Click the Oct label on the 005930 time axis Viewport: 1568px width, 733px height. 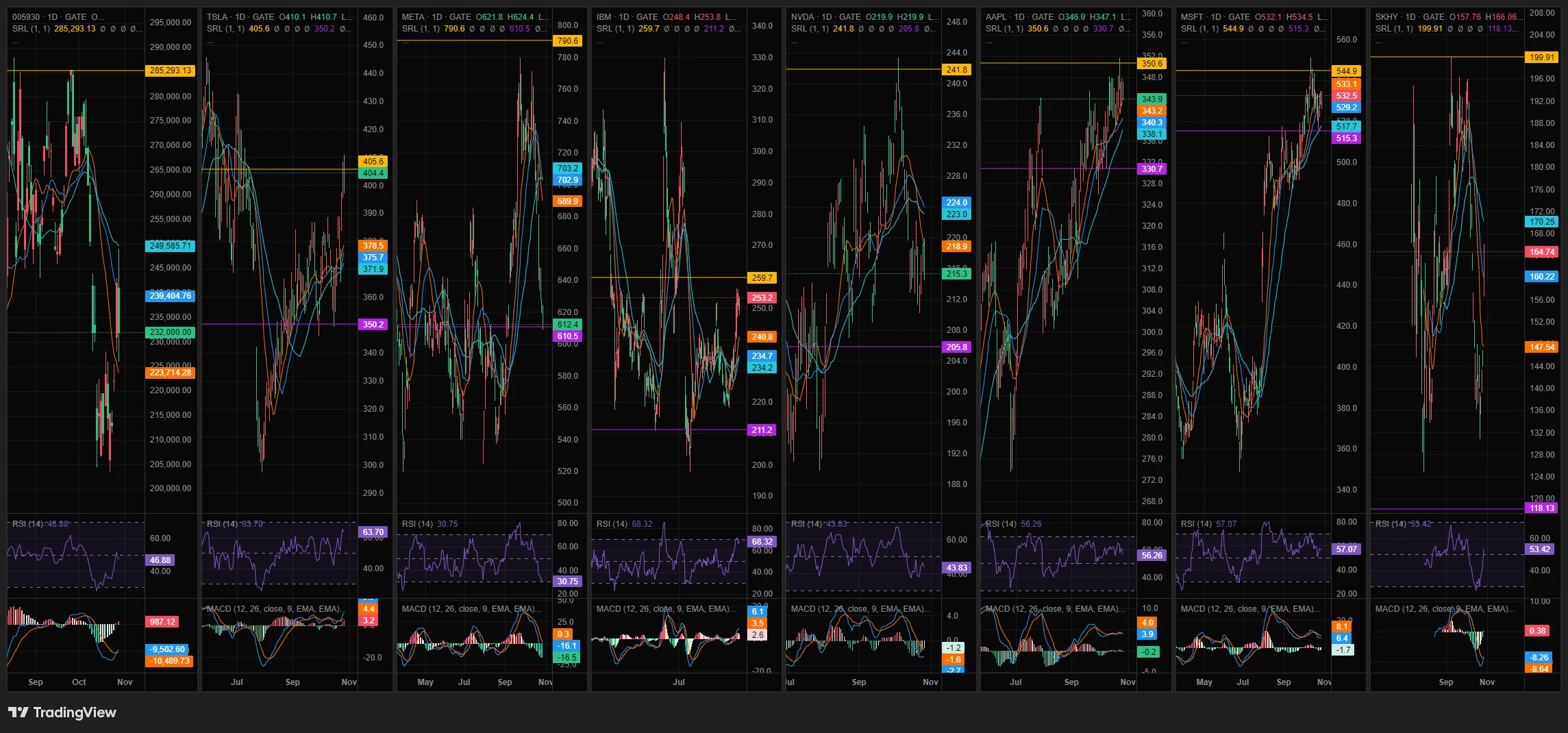pyautogui.click(x=79, y=682)
